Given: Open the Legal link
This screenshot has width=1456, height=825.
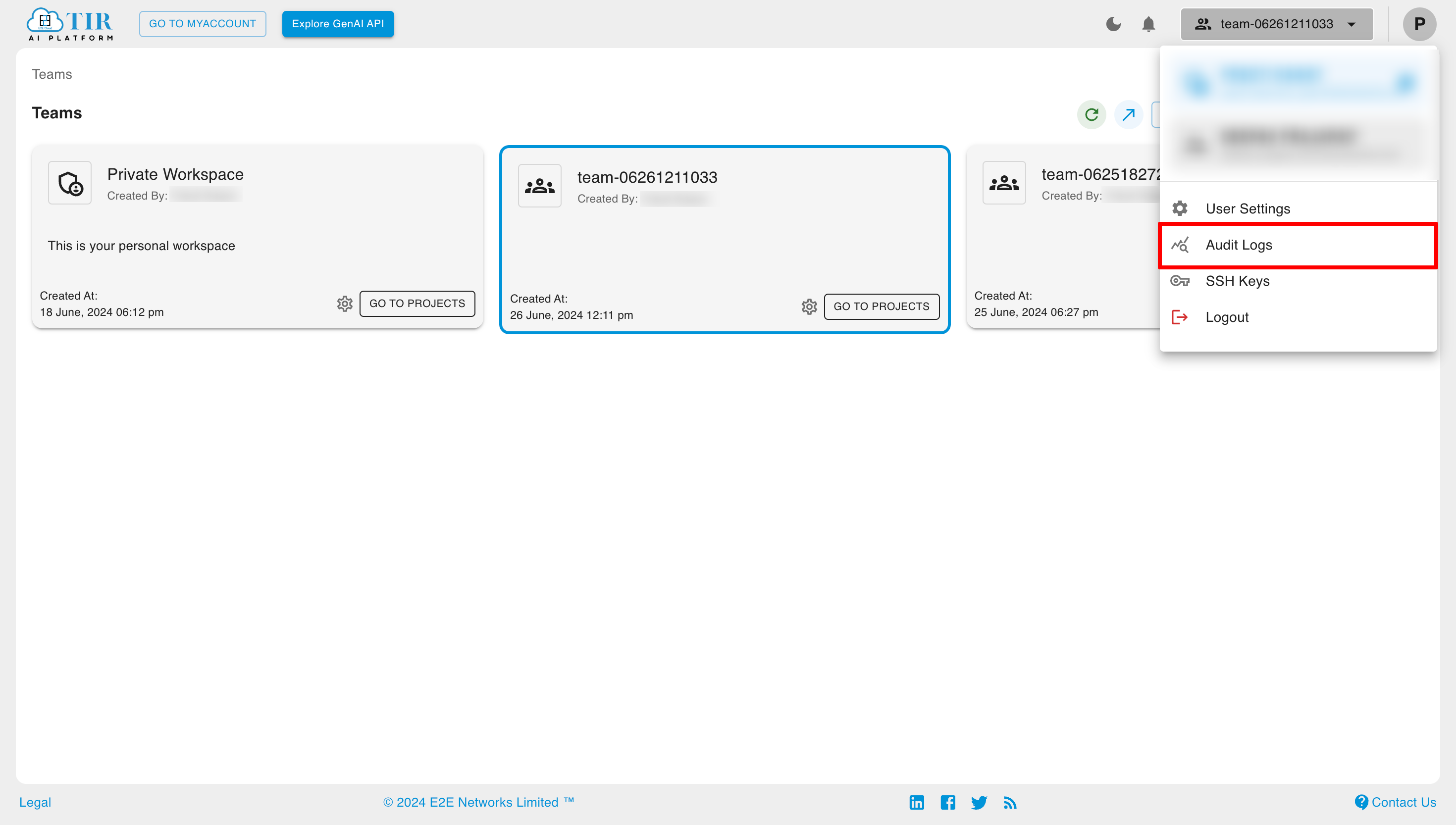Looking at the screenshot, I should pyautogui.click(x=35, y=802).
